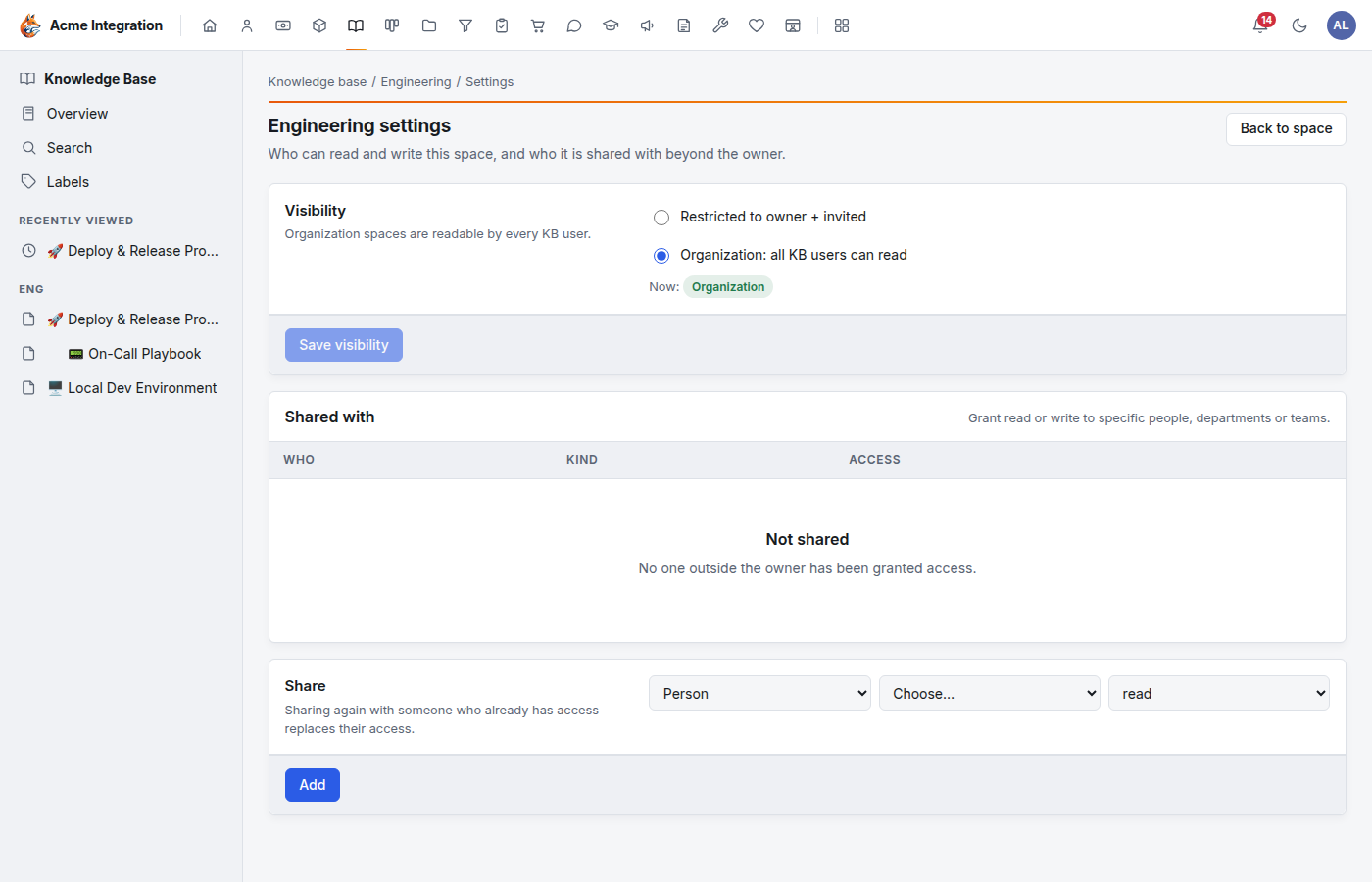
Task: Open Deploy & Release page under ENG
Action: (122, 319)
